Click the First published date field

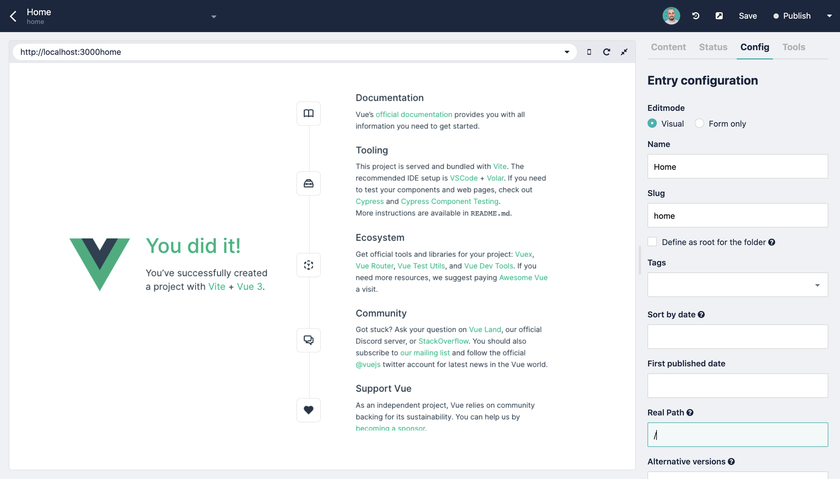click(738, 386)
